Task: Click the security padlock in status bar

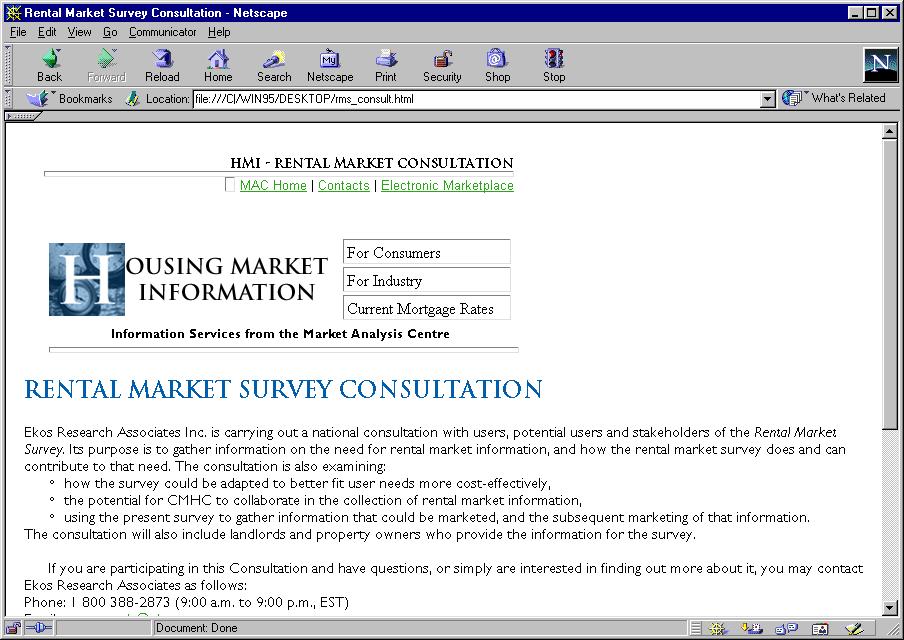Action: (14, 628)
